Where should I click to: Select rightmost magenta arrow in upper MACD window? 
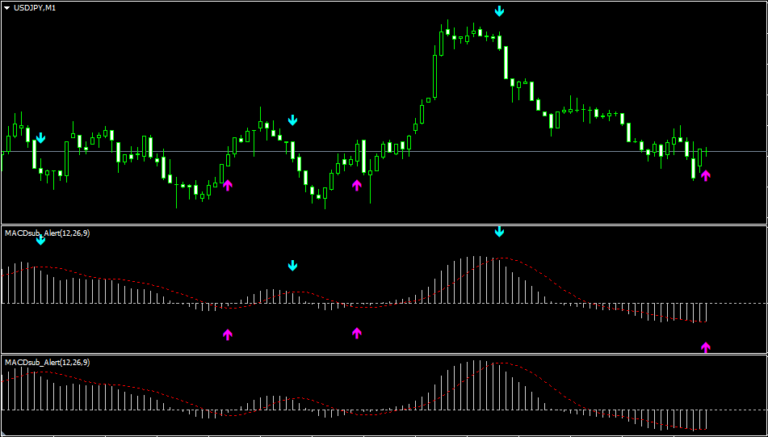coord(706,347)
